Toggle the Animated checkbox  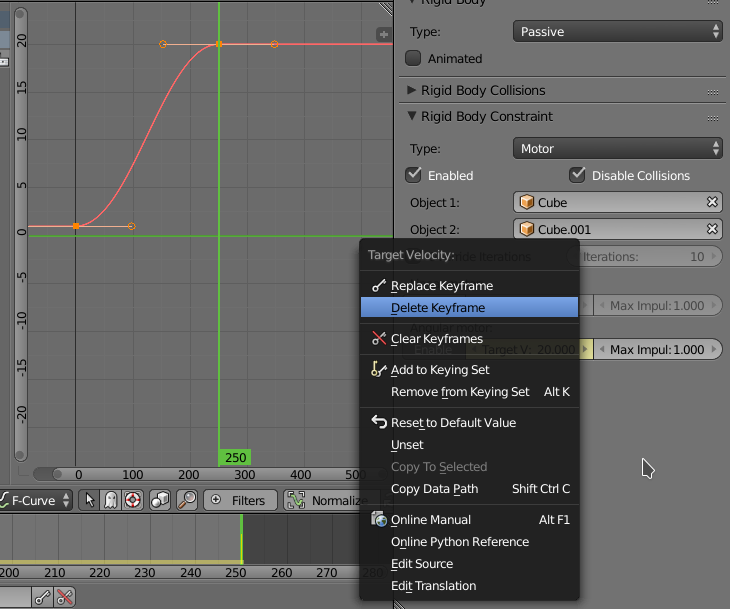[x=413, y=58]
